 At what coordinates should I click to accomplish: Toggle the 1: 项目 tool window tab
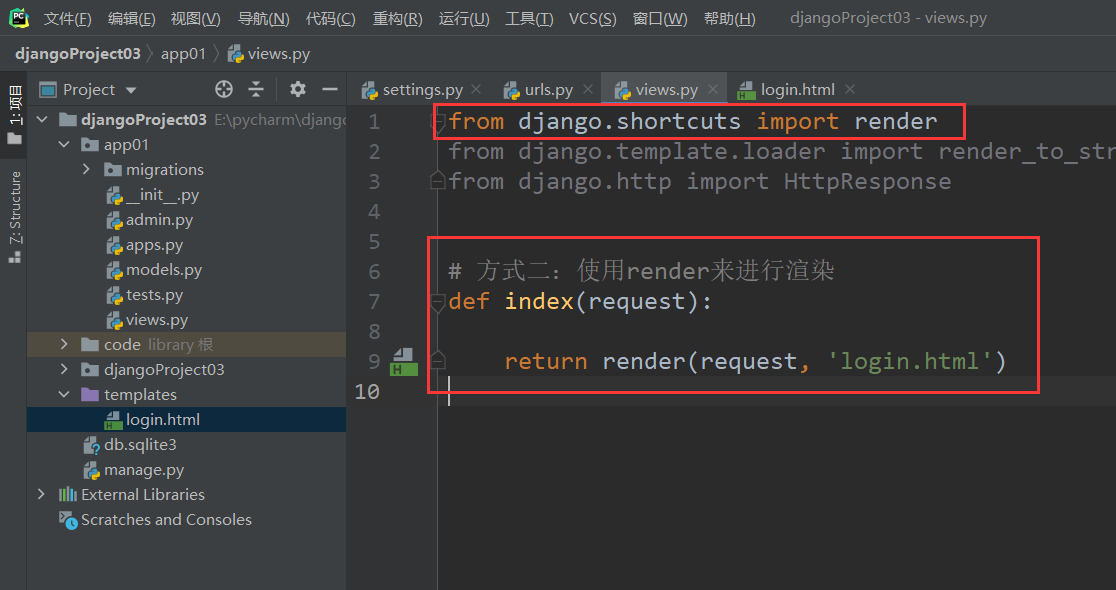tap(14, 114)
